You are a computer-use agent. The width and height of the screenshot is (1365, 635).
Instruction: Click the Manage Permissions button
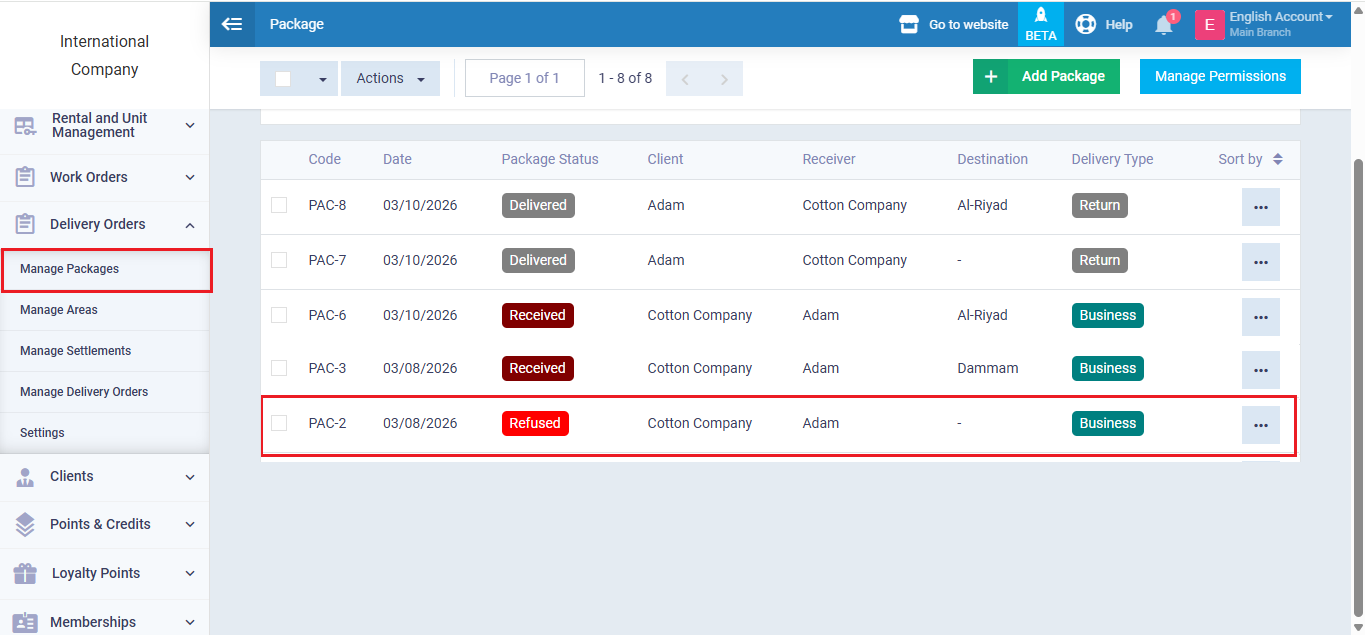(x=1220, y=76)
